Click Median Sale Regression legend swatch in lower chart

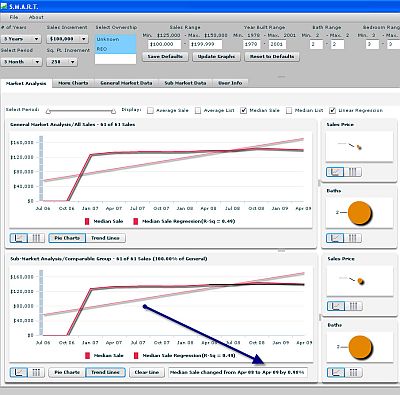[136, 356]
